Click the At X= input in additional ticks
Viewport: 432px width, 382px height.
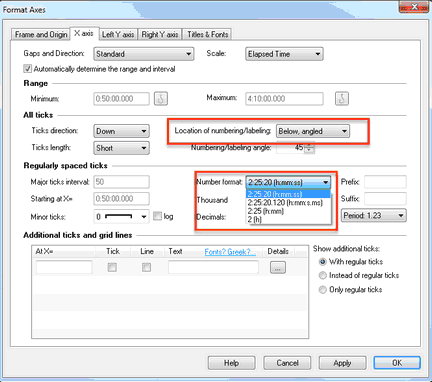pos(64,267)
